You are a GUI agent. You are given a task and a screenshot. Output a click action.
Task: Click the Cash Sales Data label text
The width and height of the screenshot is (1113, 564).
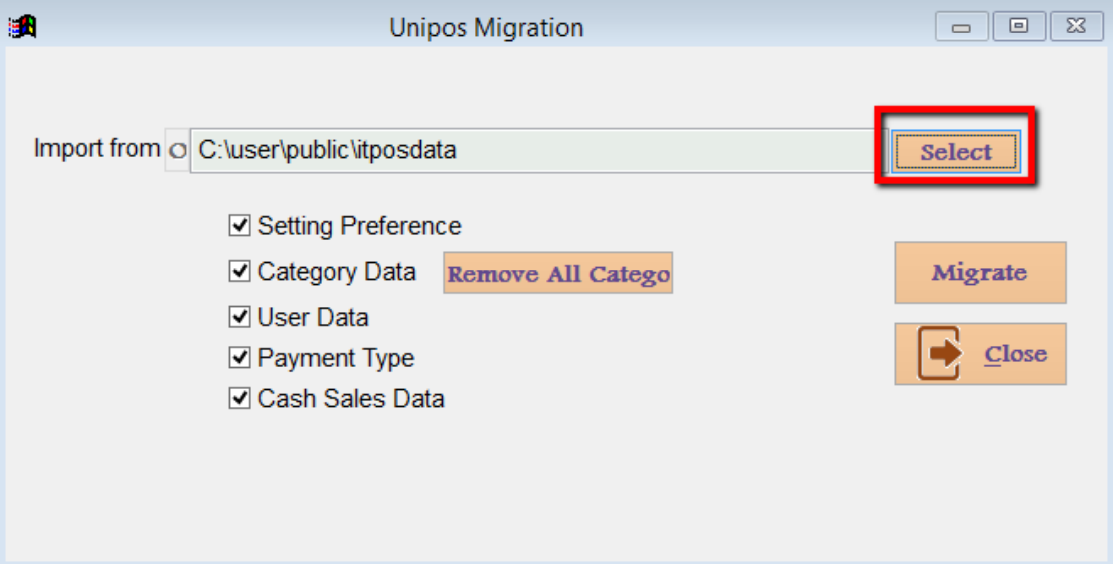pyautogui.click(x=351, y=399)
